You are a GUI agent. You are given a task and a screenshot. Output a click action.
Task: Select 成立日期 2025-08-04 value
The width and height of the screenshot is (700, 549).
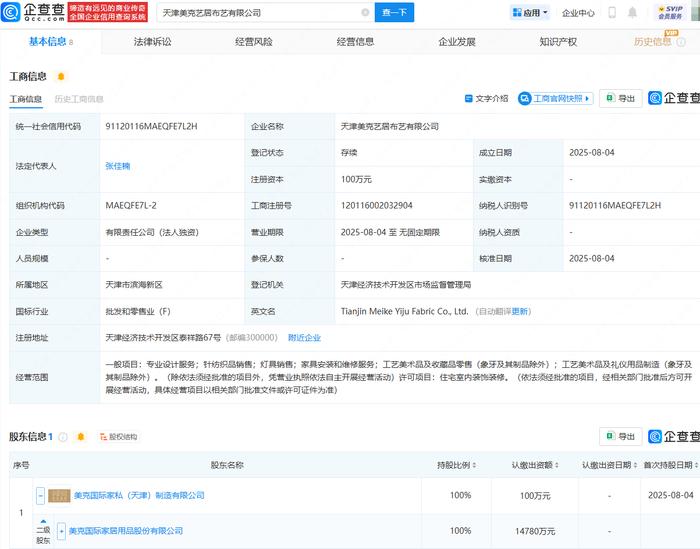coord(592,153)
